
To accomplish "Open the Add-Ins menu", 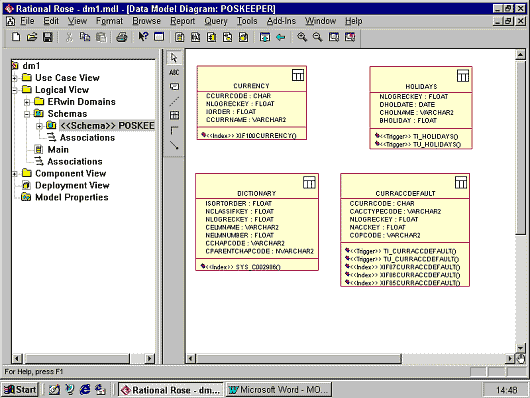I will [x=281, y=21].
